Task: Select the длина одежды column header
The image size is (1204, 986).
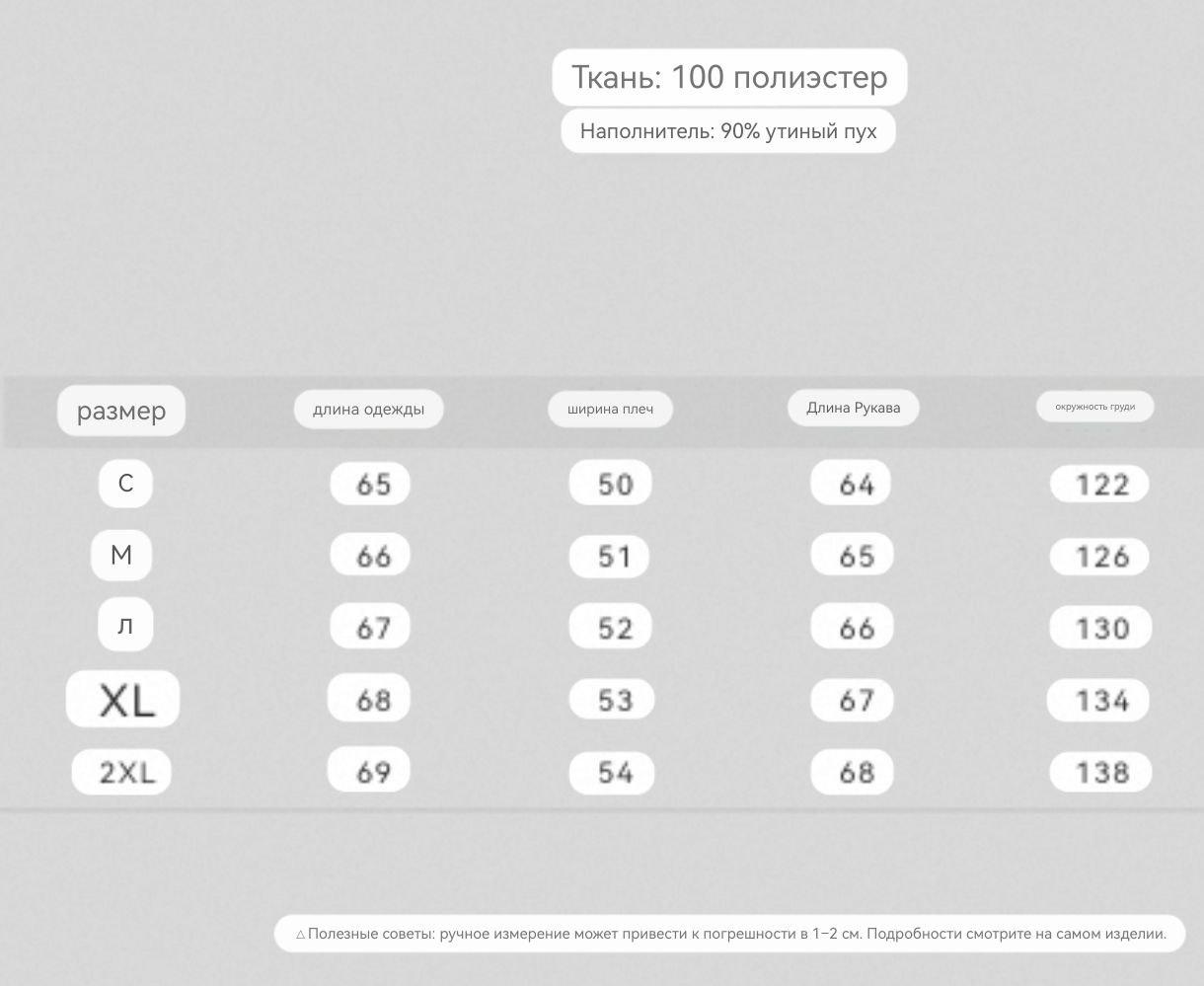Action: [369, 409]
